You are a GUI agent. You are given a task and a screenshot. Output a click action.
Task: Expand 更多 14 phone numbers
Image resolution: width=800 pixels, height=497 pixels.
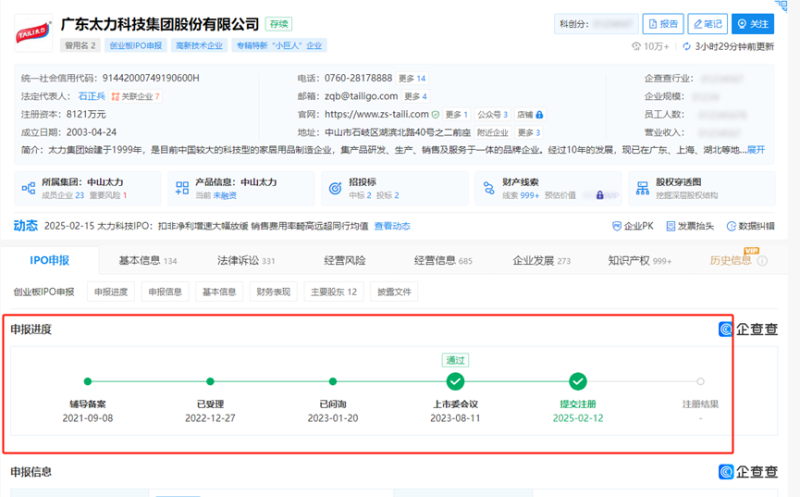pos(412,78)
